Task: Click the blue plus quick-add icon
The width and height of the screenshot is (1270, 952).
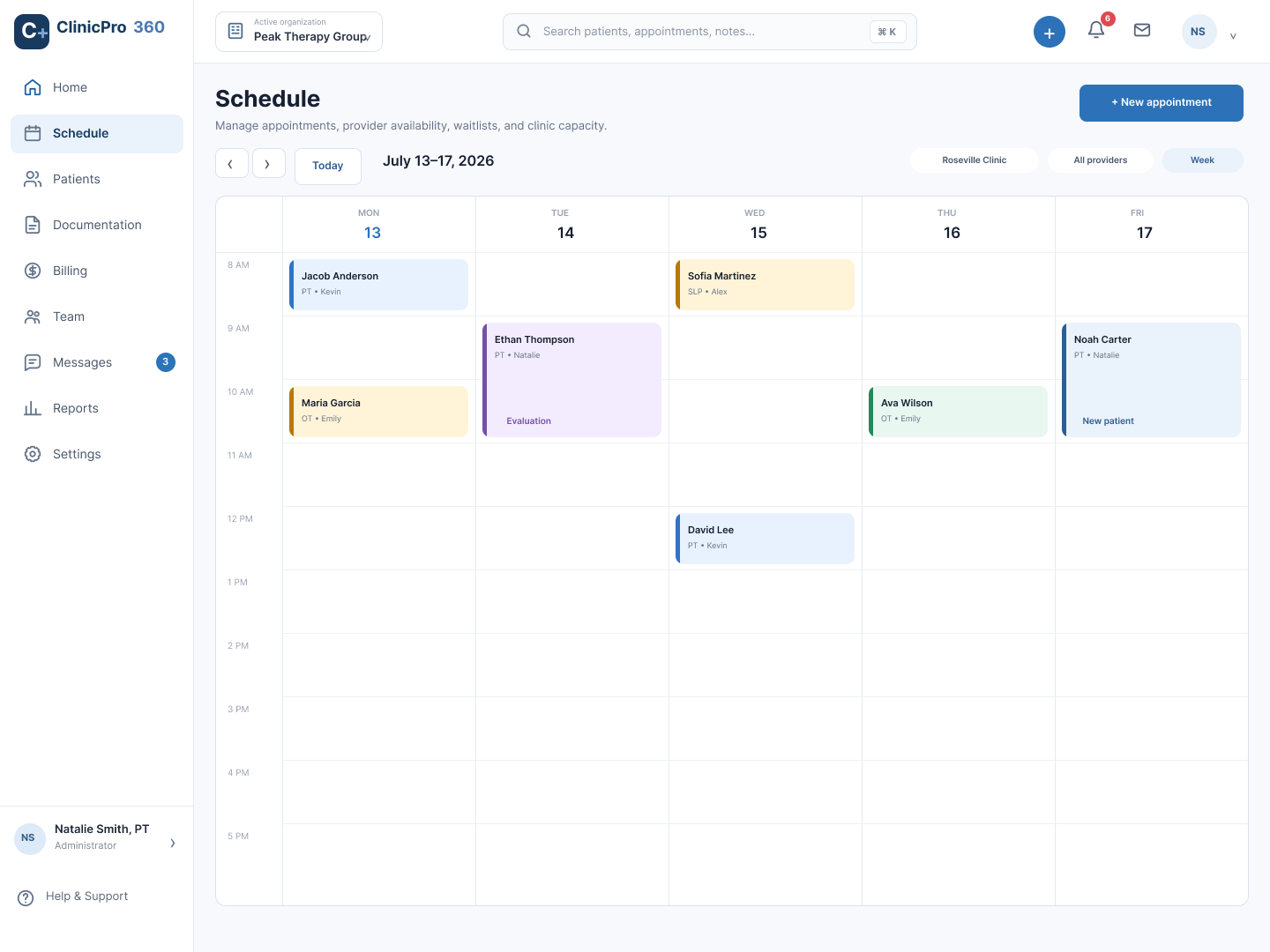Action: [1050, 32]
